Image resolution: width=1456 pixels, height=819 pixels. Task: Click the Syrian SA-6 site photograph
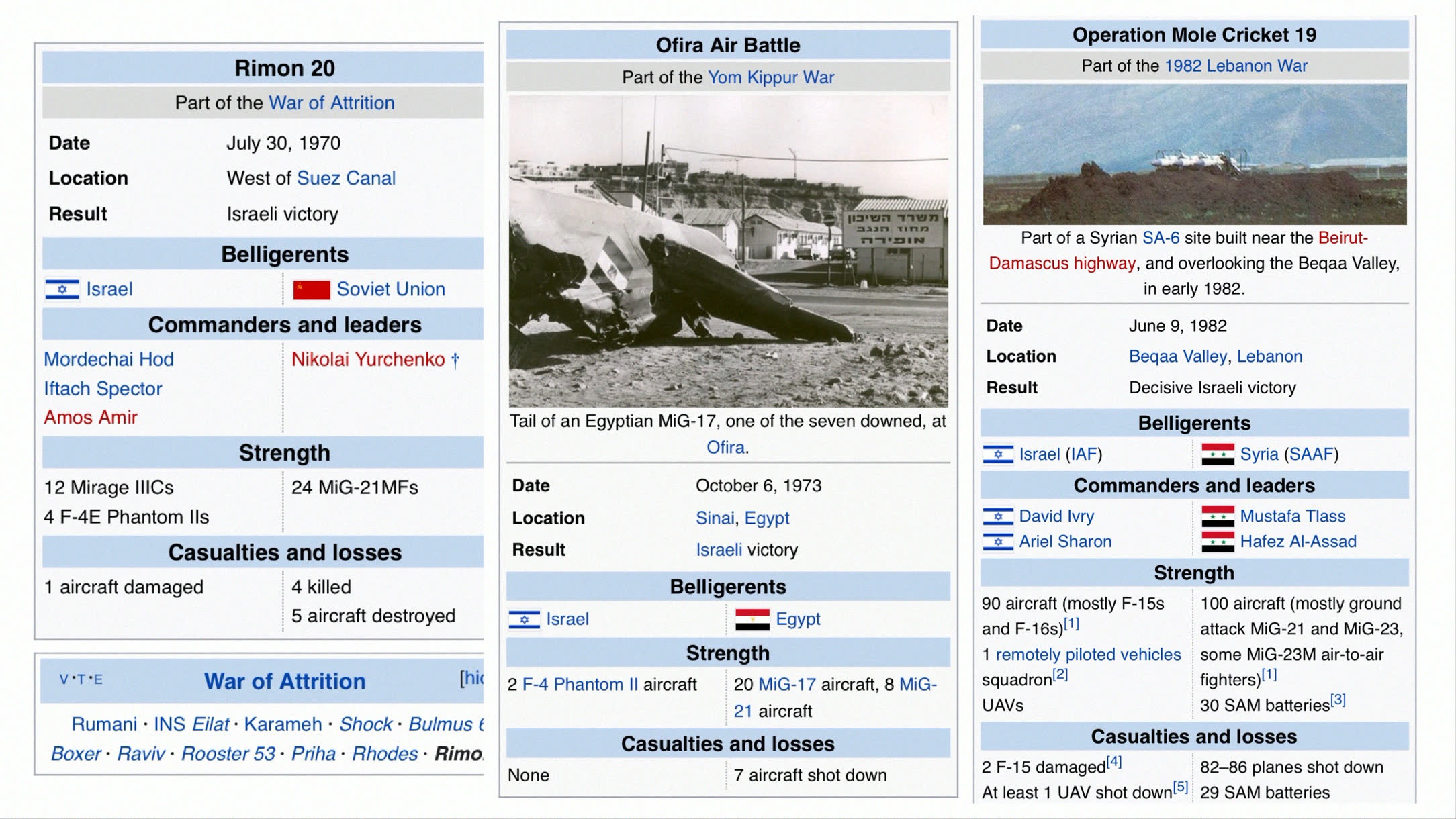(1194, 154)
